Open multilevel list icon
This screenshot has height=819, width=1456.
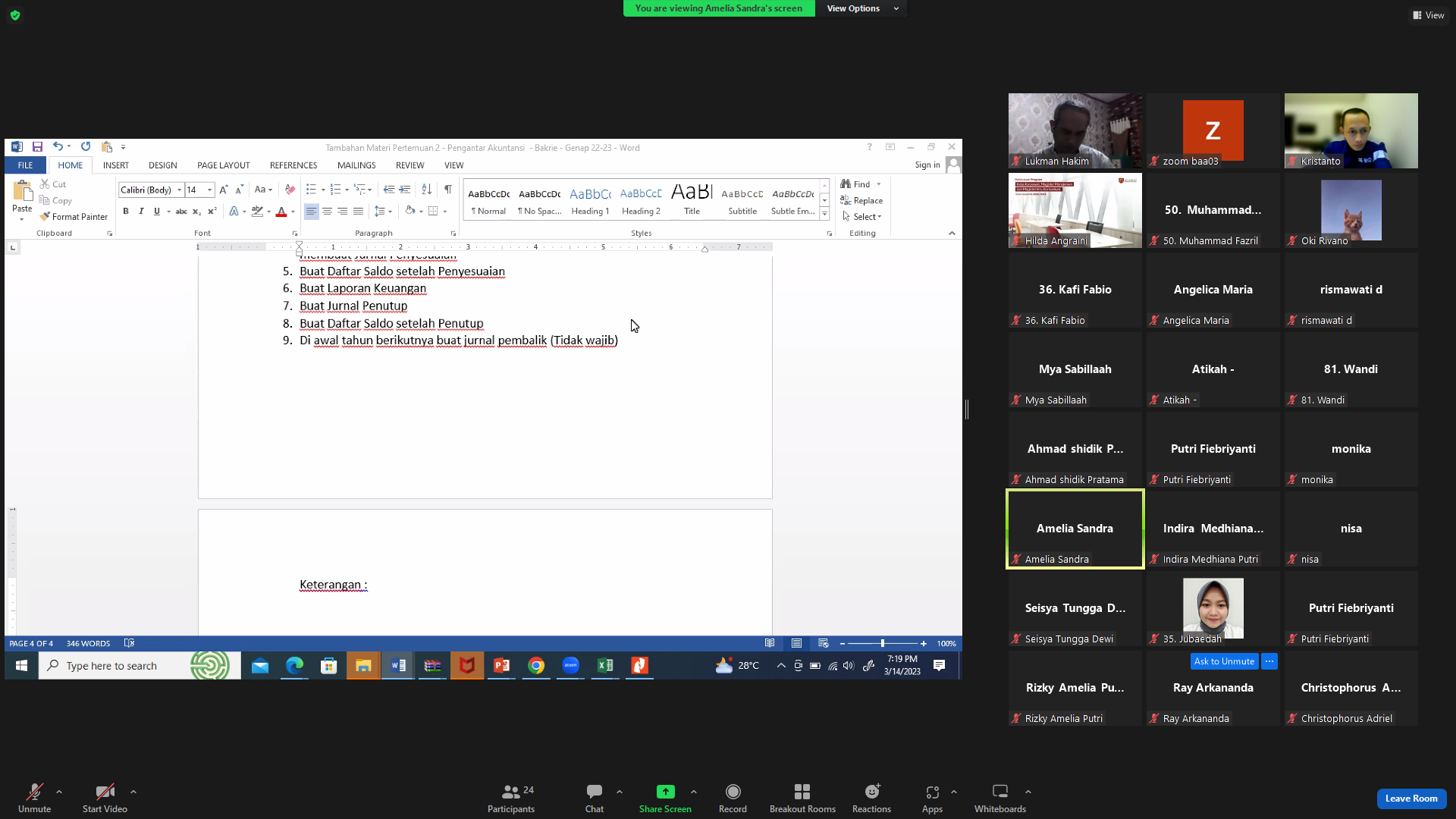pos(360,190)
